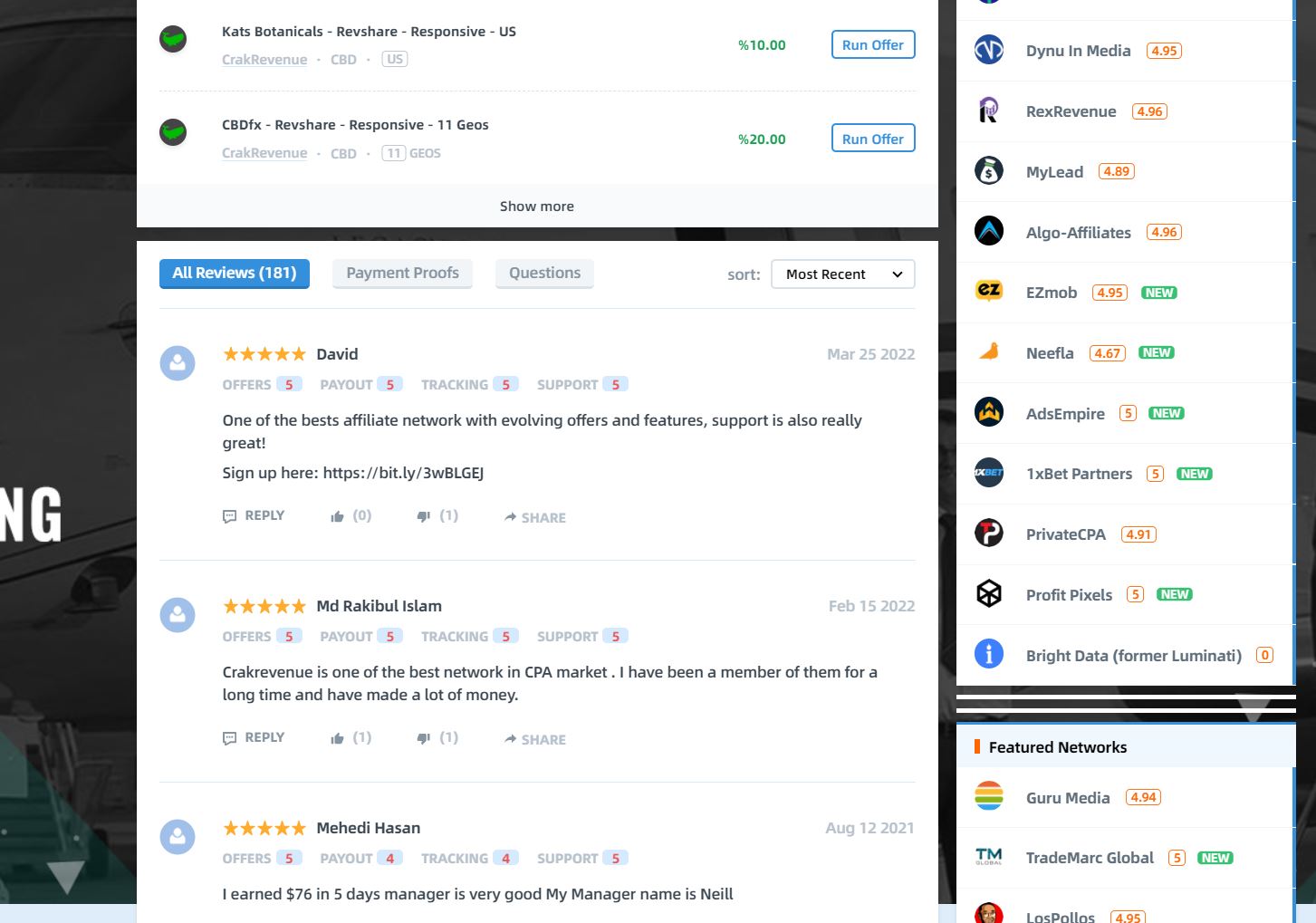Viewport: 1316px width, 923px height.
Task: Click reply icon under Md Rakibul Islam's review
Action: click(x=229, y=738)
